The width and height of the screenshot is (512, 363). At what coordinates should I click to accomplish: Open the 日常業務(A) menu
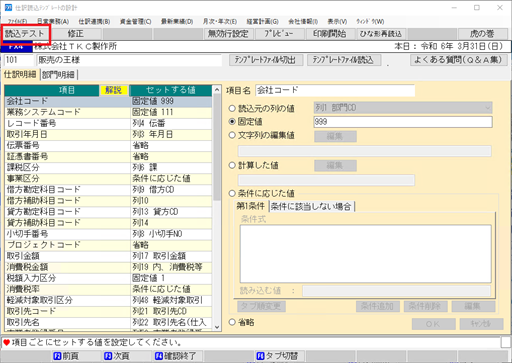click(x=53, y=22)
